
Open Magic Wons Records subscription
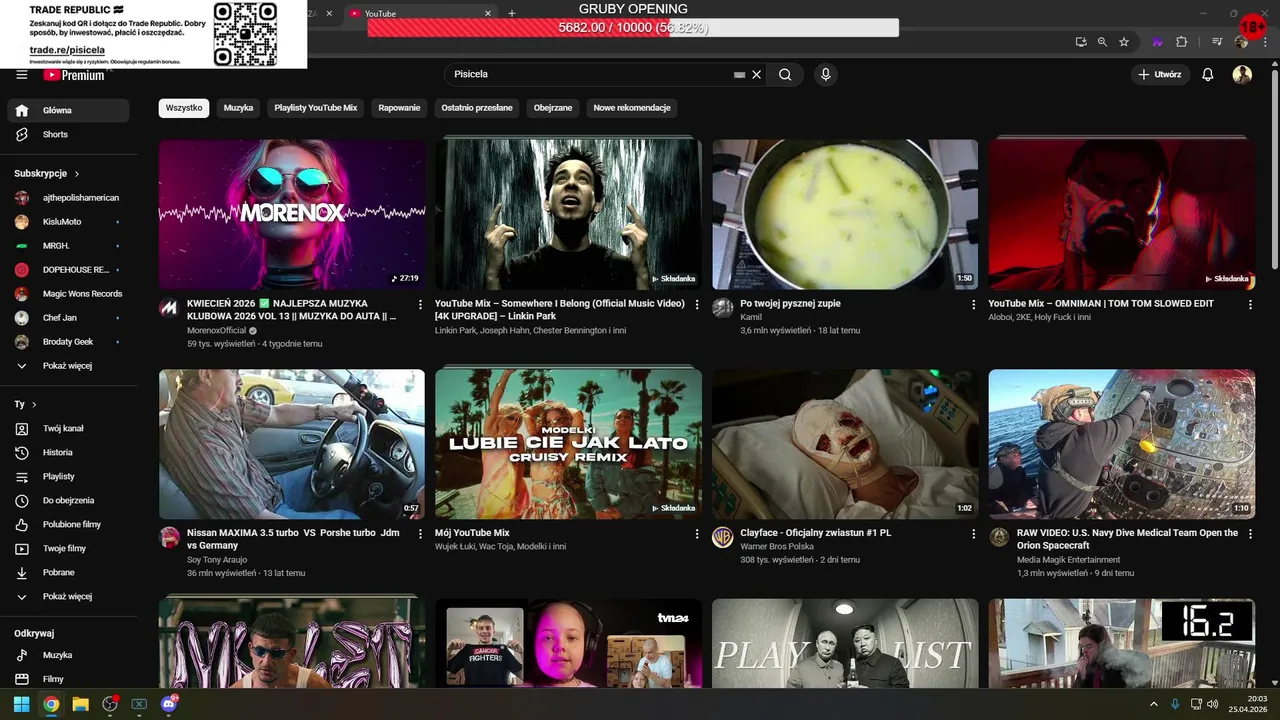coord(68,294)
